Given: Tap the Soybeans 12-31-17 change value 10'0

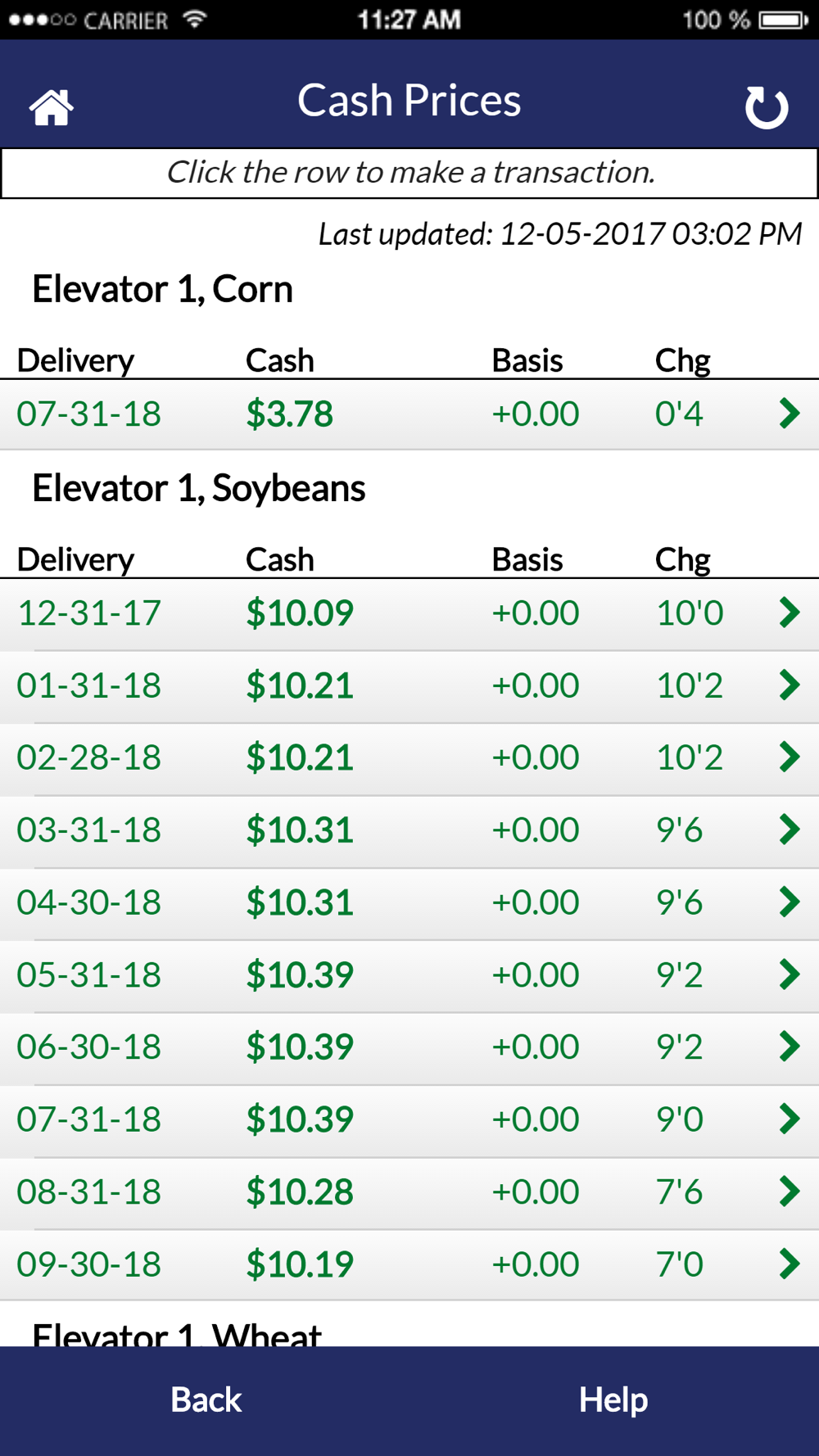Looking at the screenshot, I should [690, 613].
